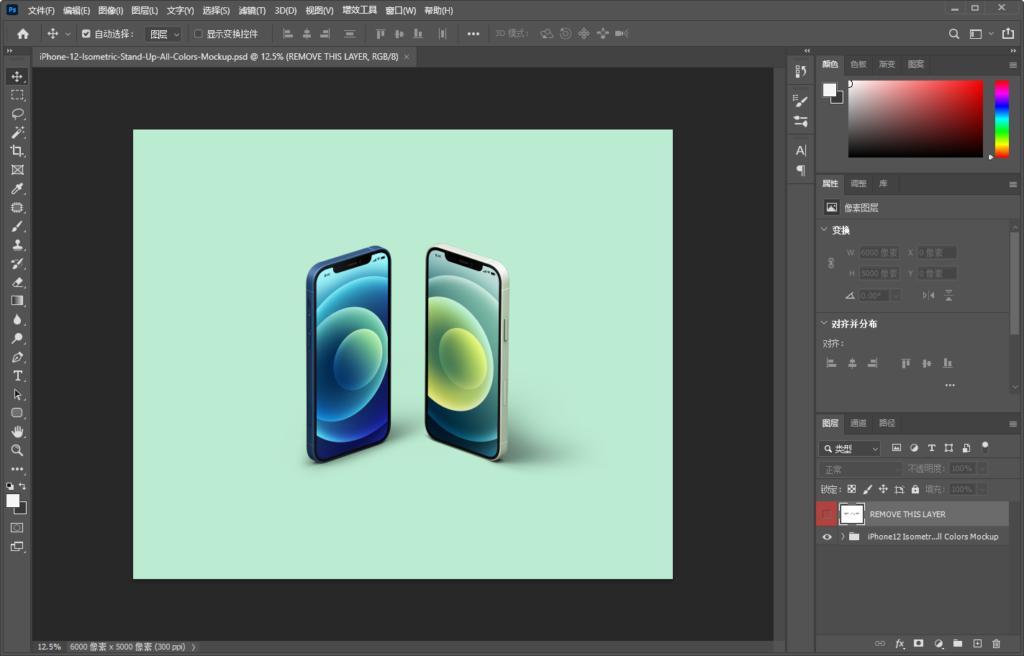This screenshot has height=656, width=1024.
Task: Collapse the 变换 section
Action: click(x=824, y=230)
